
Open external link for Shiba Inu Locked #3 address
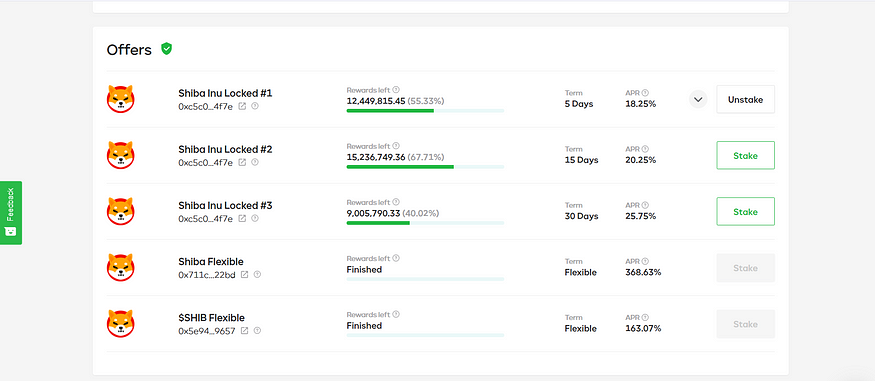coord(242,219)
